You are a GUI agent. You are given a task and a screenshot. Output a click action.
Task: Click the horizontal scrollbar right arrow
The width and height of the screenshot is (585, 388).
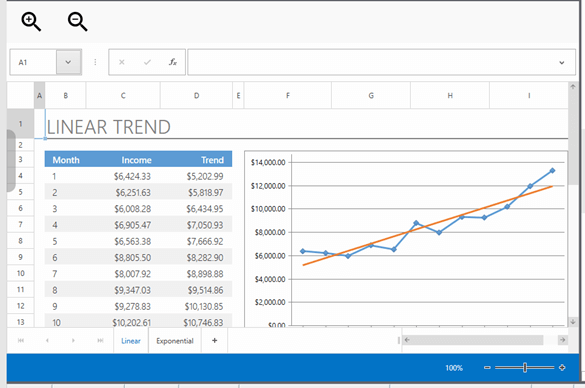click(x=563, y=340)
